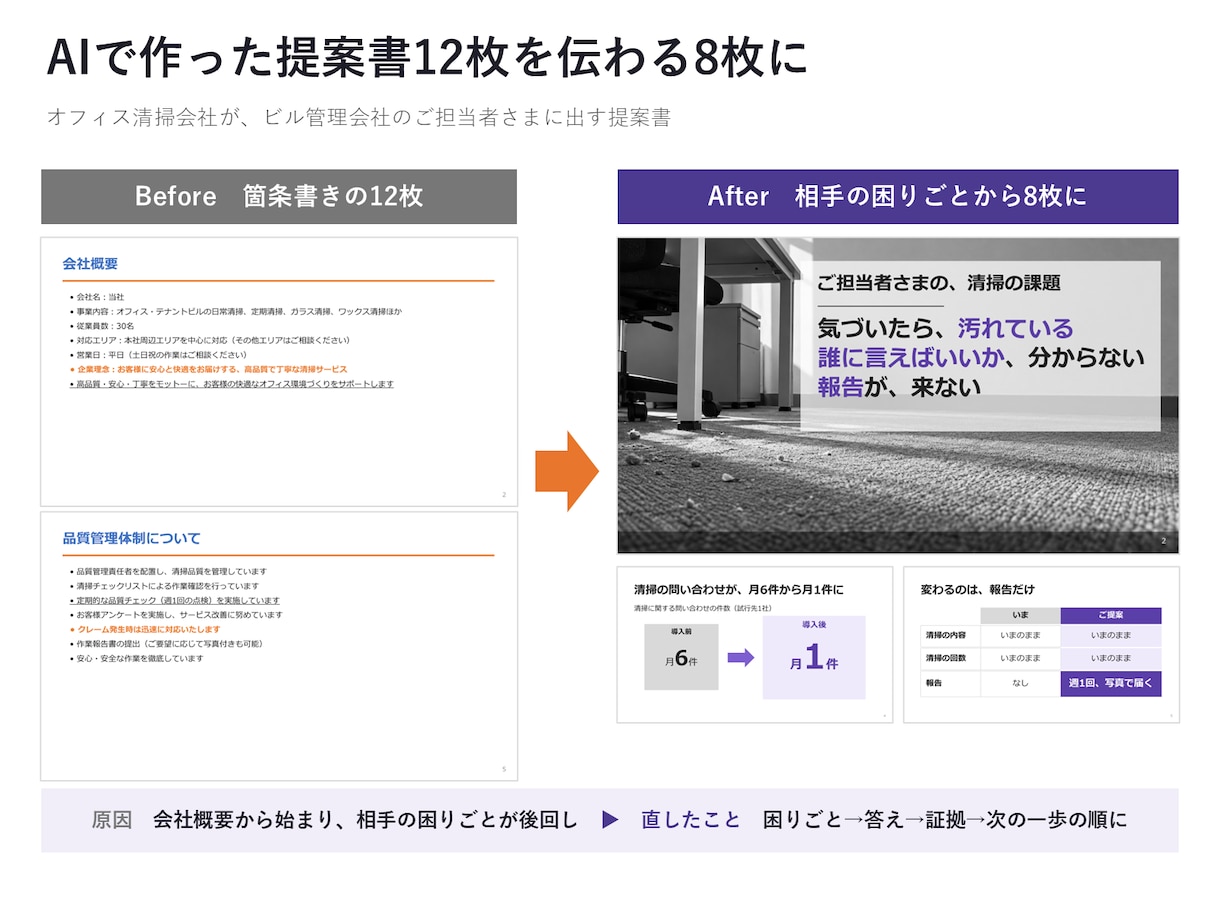The width and height of the screenshot is (1220, 915).
Task: Click the line '報告が、来ない'
Action: click(x=899, y=387)
